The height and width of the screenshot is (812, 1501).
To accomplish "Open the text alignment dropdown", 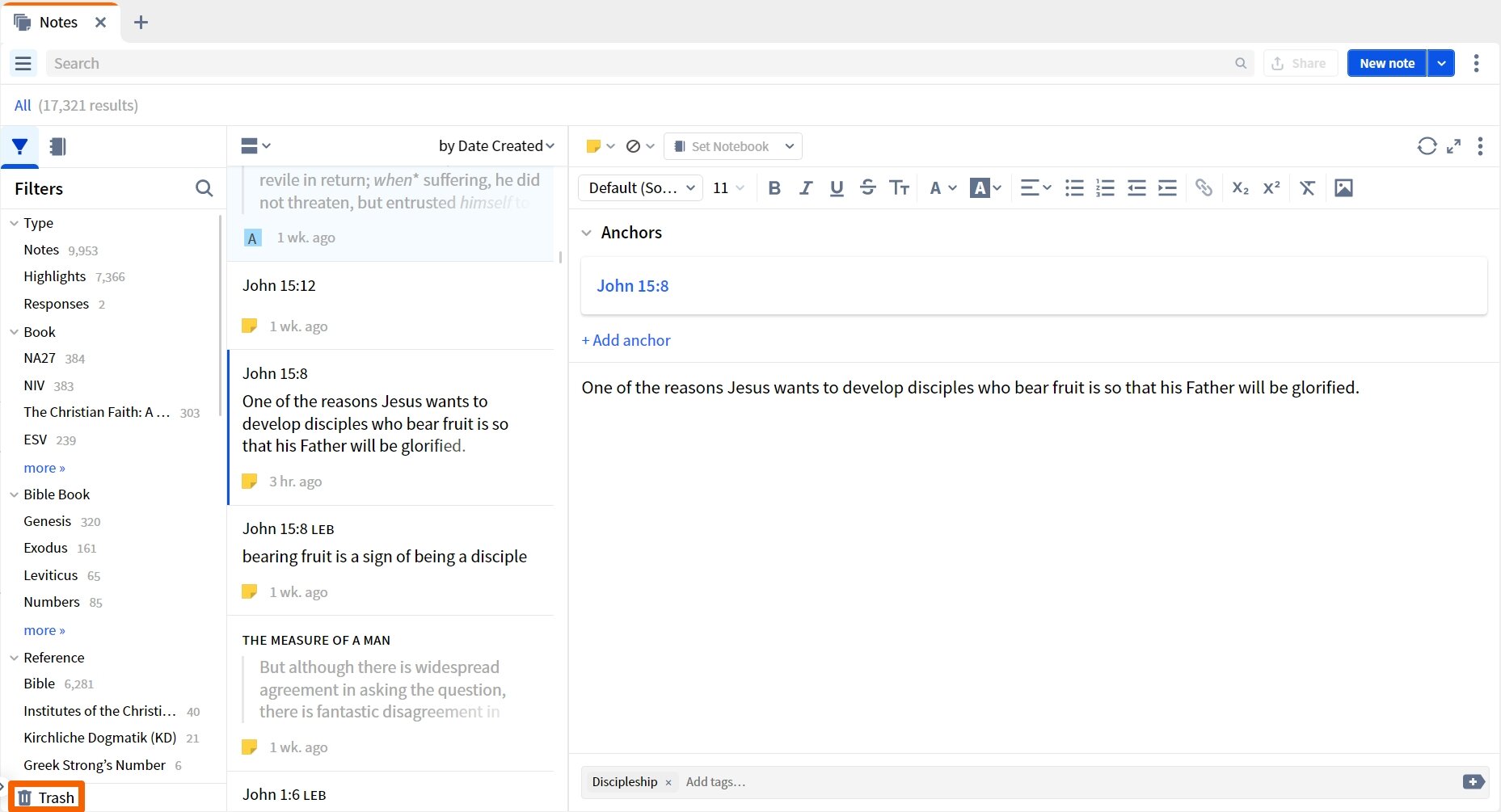I will pyautogui.click(x=1035, y=188).
